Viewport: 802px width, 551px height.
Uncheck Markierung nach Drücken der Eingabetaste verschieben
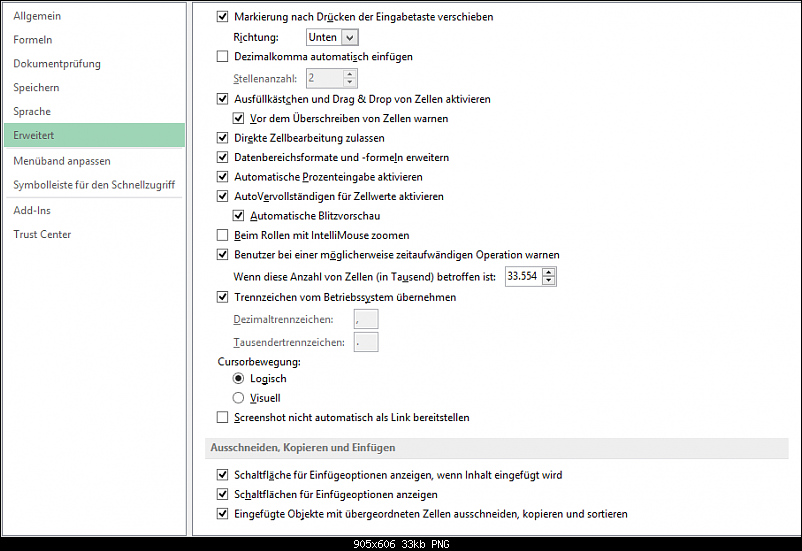click(222, 16)
